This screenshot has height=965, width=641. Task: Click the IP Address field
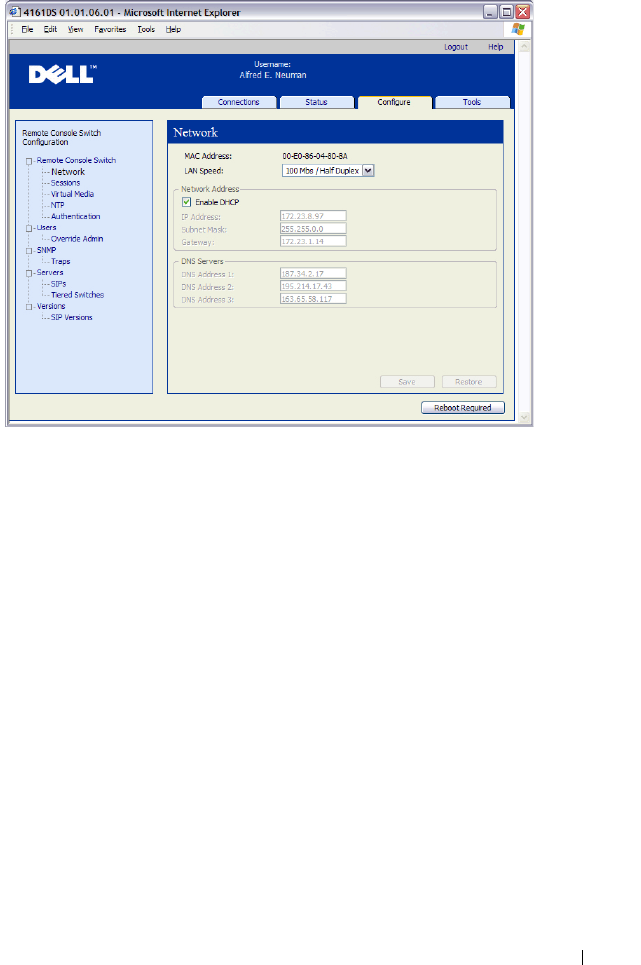pos(313,216)
